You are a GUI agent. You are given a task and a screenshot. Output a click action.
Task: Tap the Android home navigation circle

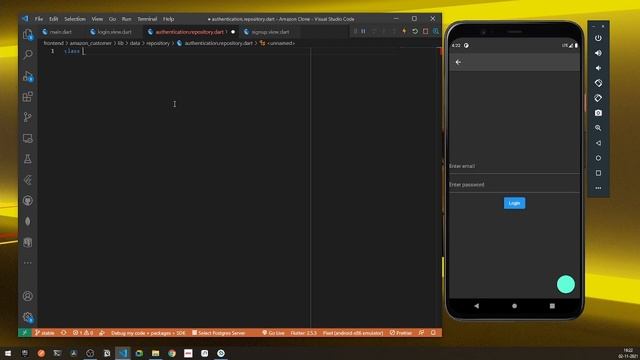514,306
